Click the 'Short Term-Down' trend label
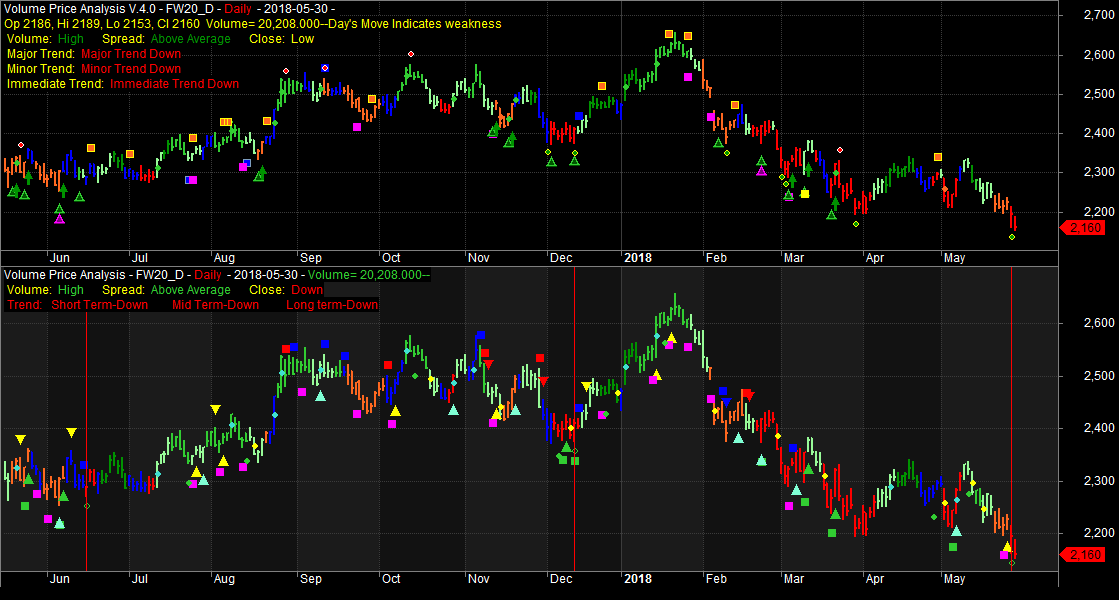Viewport: 1119px width, 600px height. [x=99, y=305]
